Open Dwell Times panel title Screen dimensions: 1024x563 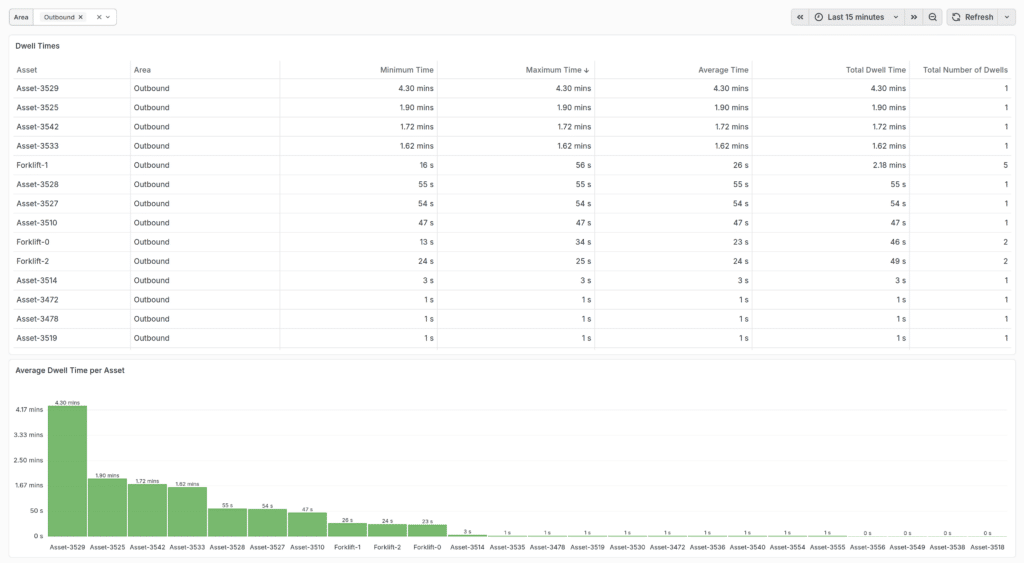point(37,46)
